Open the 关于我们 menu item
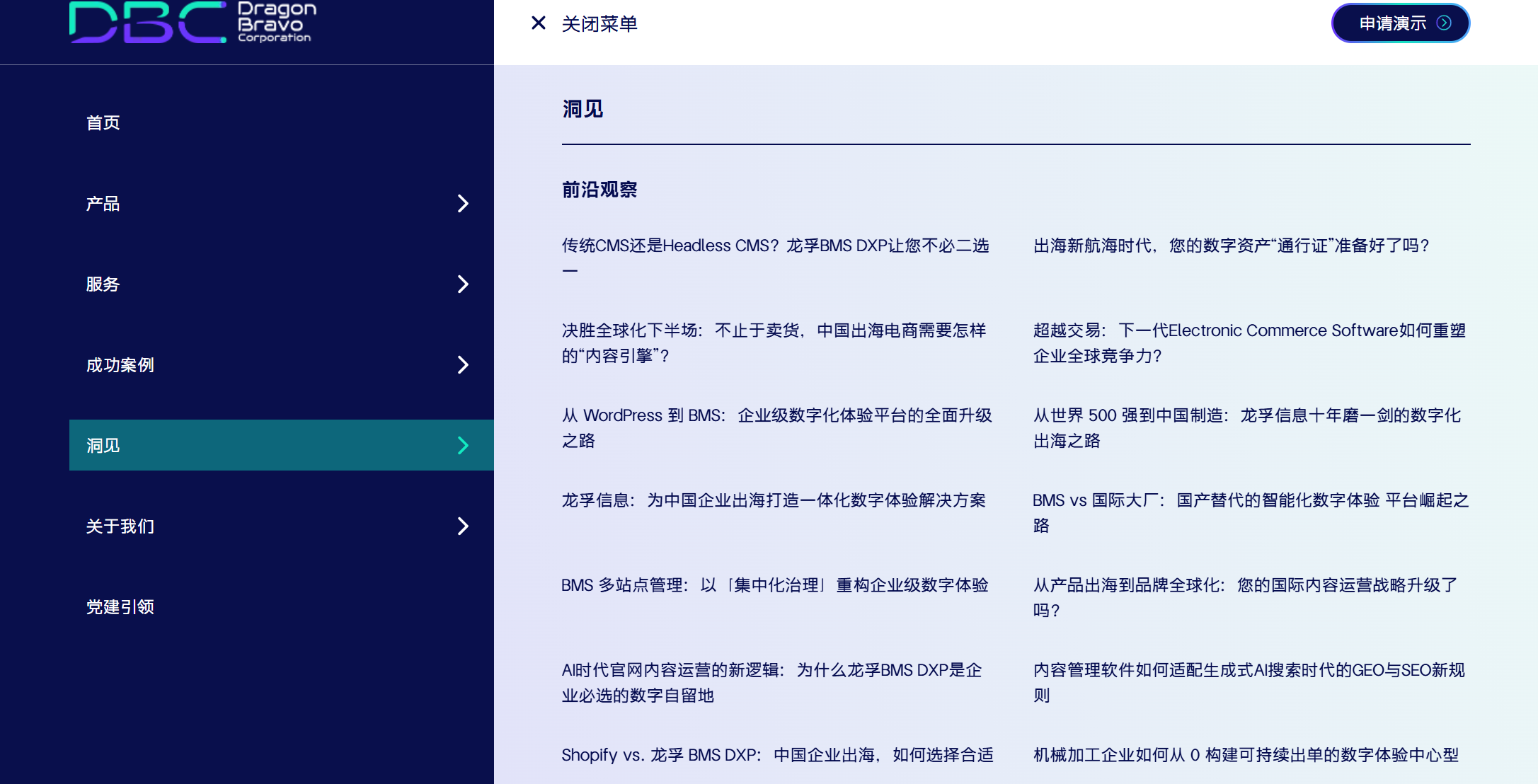 point(282,526)
